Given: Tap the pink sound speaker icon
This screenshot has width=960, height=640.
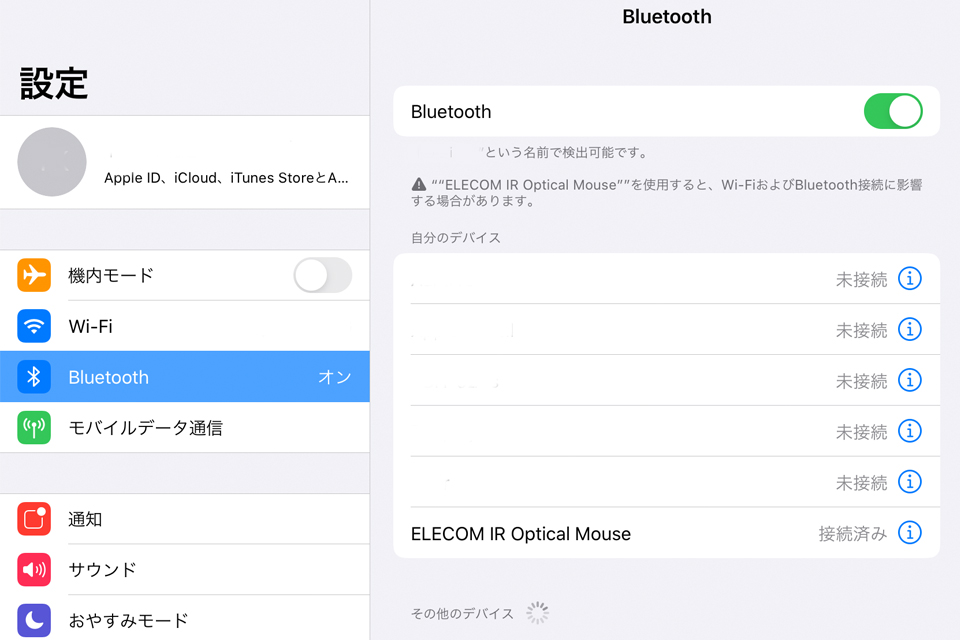Looking at the screenshot, I should [x=34, y=570].
